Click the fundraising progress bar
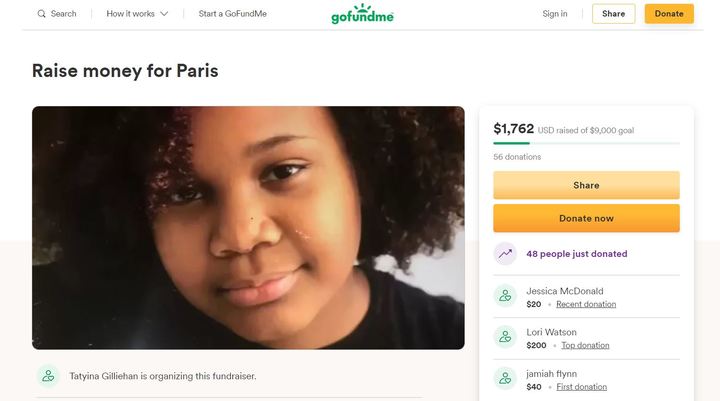This screenshot has height=401, width=720. pyautogui.click(x=586, y=144)
